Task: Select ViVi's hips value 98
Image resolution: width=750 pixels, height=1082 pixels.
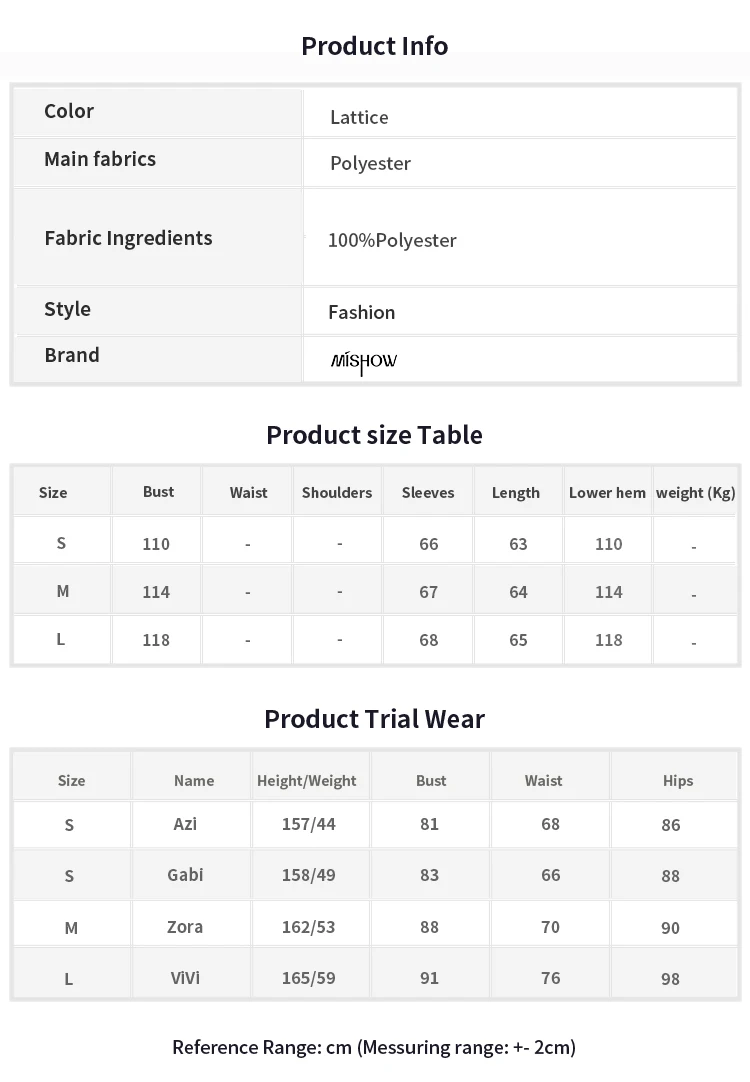Action: (671, 979)
